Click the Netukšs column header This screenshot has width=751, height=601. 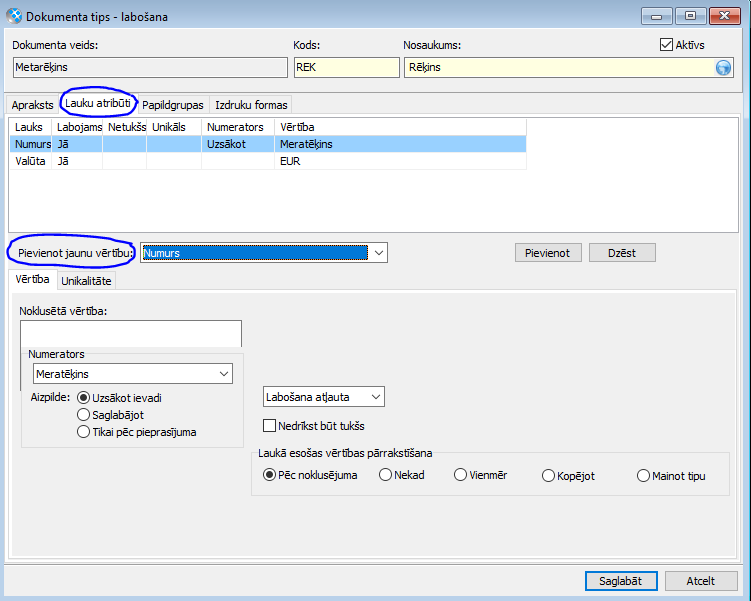[x=125, y=127]
